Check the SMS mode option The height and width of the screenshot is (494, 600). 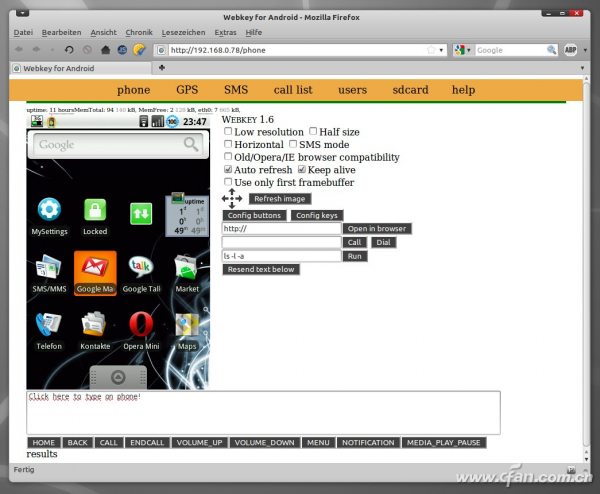(293, 144)
